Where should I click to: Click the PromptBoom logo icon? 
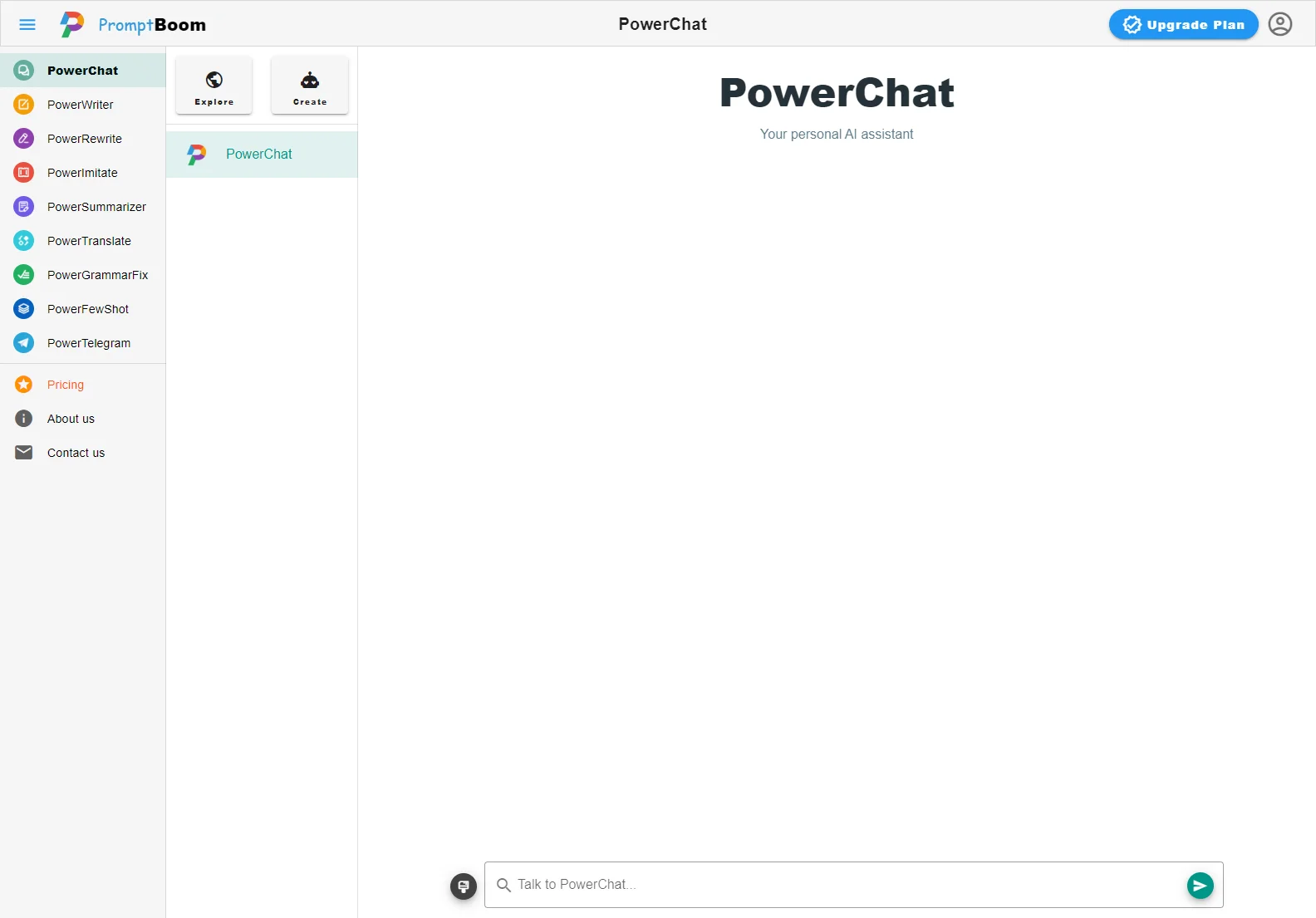pos(72,24)
